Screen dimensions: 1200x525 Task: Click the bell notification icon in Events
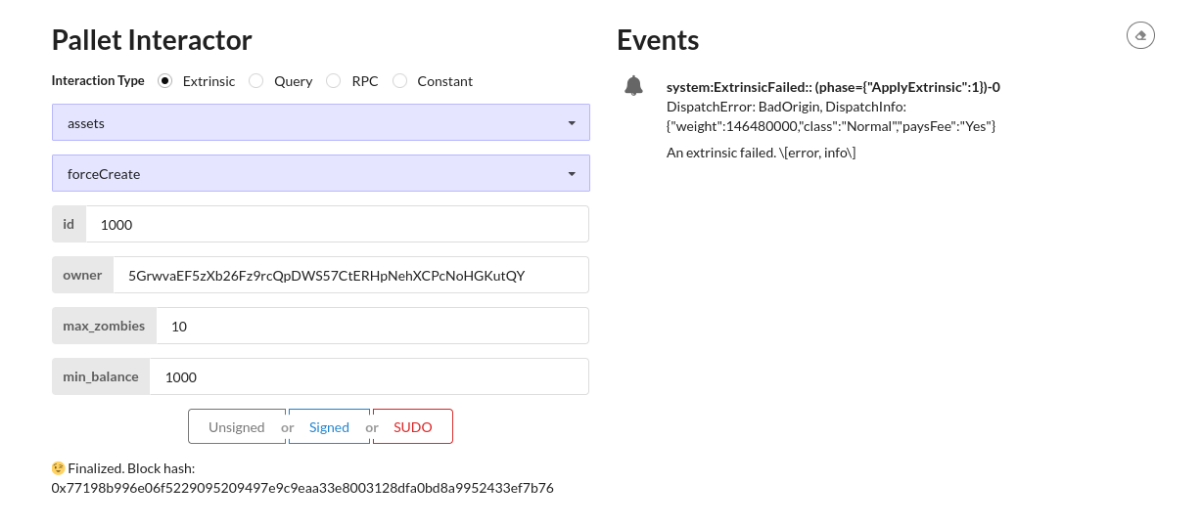pos(634,86)
